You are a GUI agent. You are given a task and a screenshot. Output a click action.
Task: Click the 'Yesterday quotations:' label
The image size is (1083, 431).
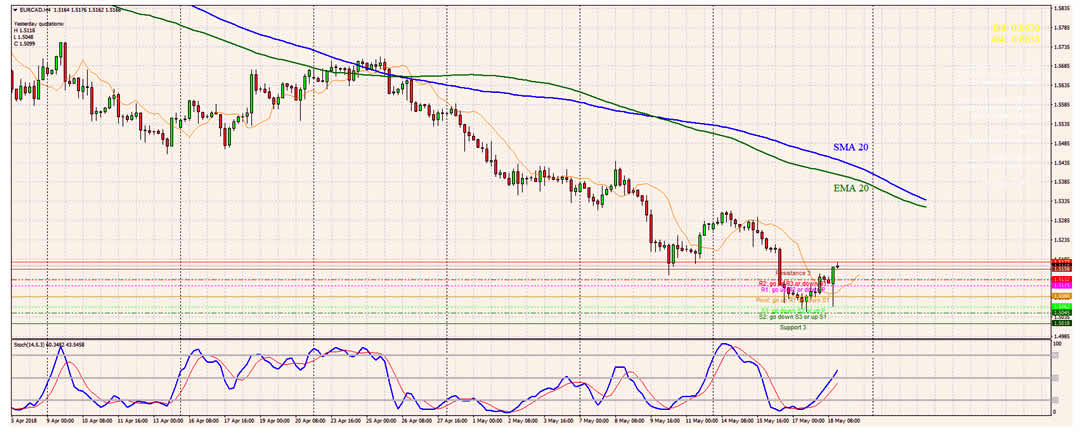coord(38,23)
